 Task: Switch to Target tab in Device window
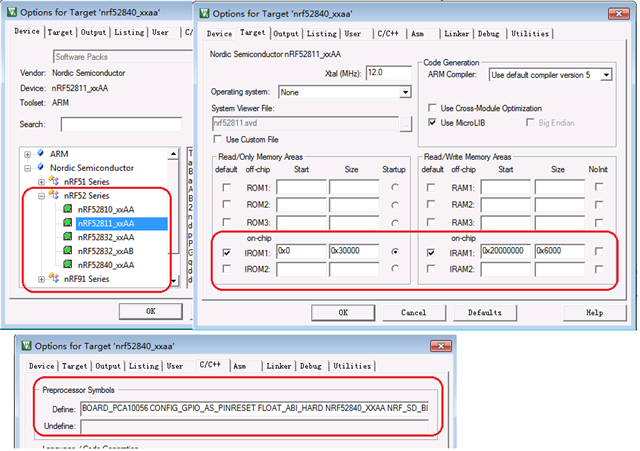coord(60,32)
